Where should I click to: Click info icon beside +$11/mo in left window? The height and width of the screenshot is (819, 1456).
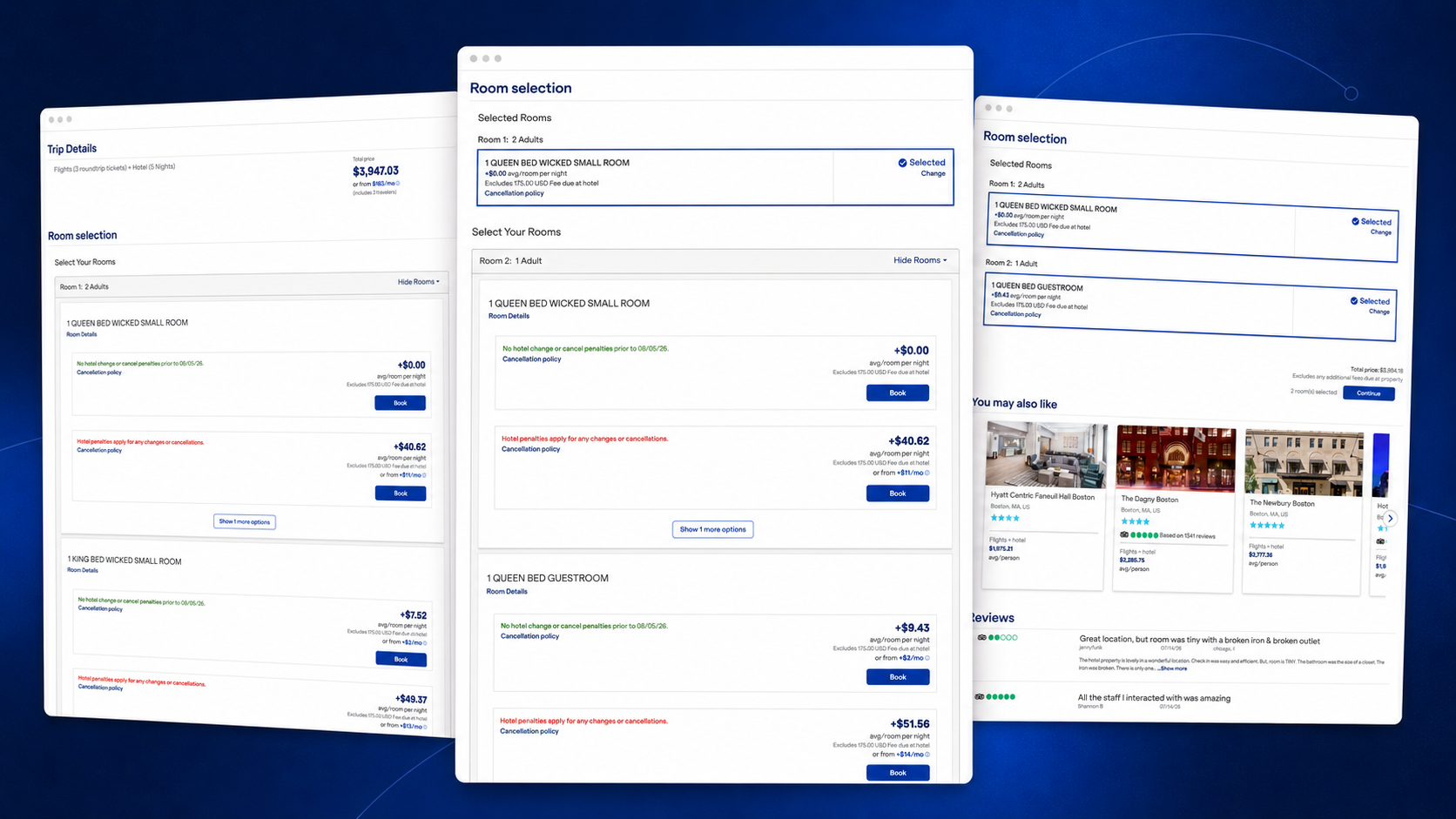(424, 475)
